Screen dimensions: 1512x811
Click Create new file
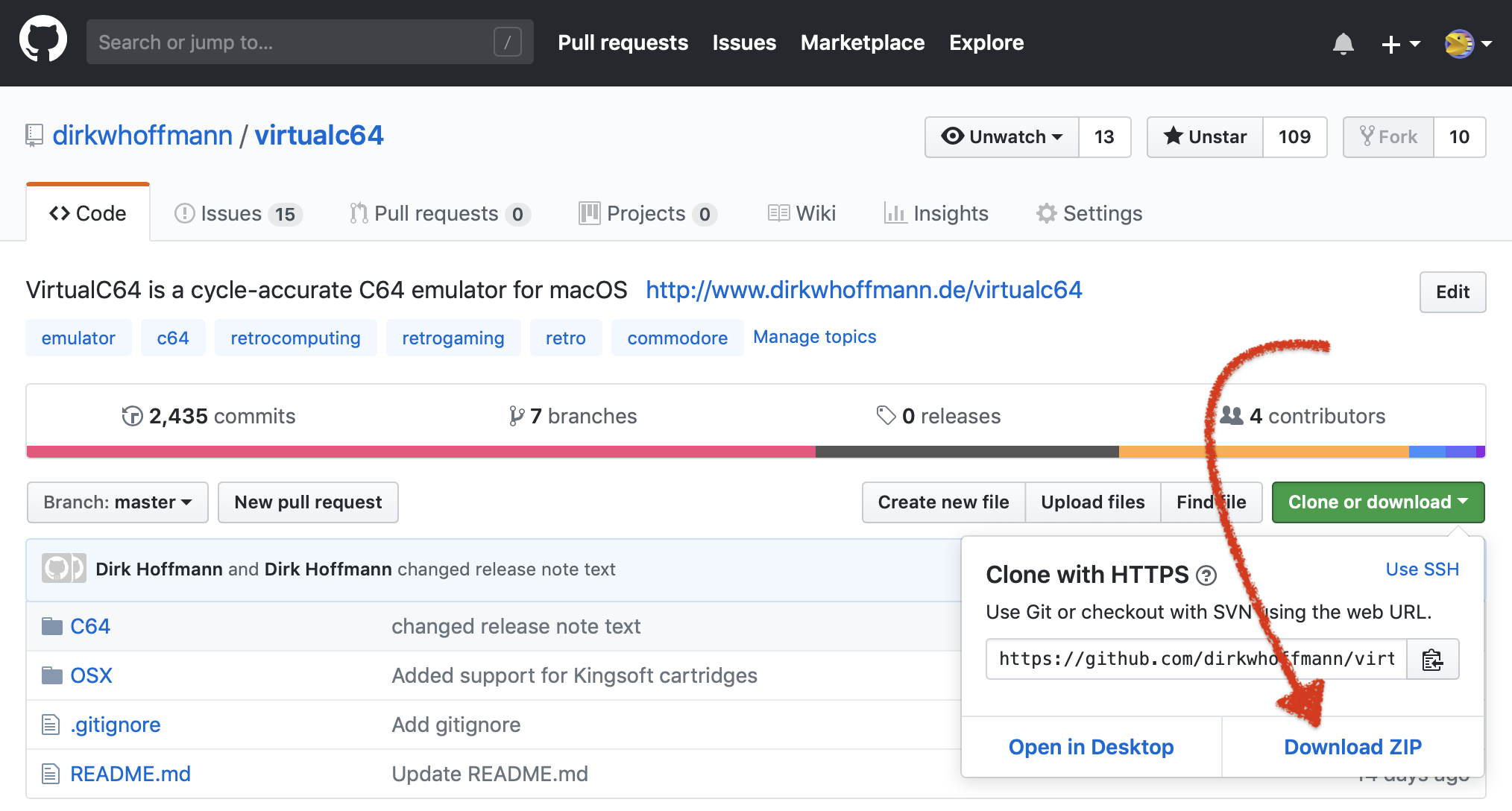(x=943, y=502)
